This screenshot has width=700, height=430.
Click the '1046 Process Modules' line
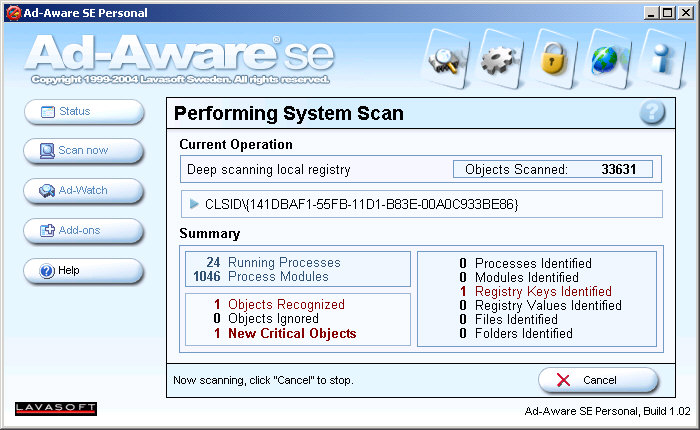pos(261,276)
